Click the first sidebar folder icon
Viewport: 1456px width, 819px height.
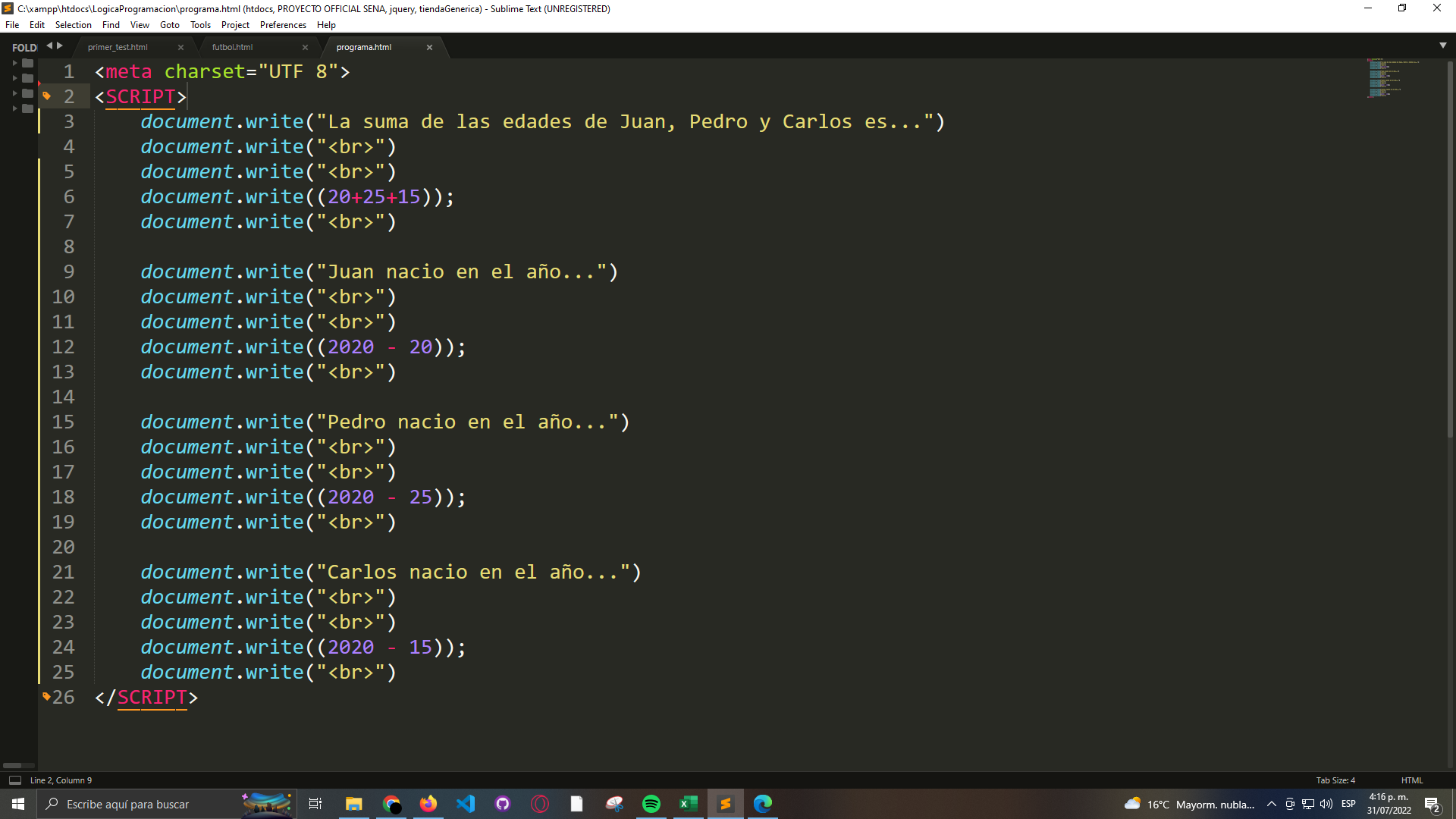tap(28, 63)
